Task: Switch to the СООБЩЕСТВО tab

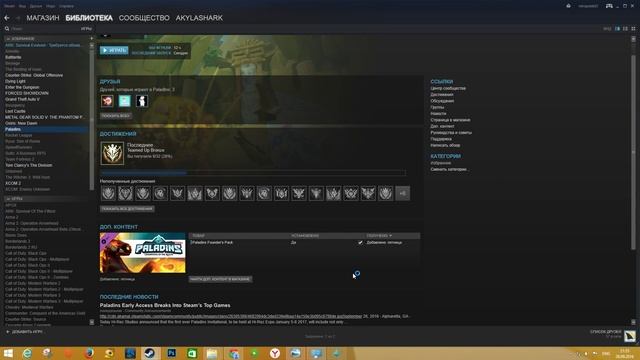Action: (x=144, y=18)
